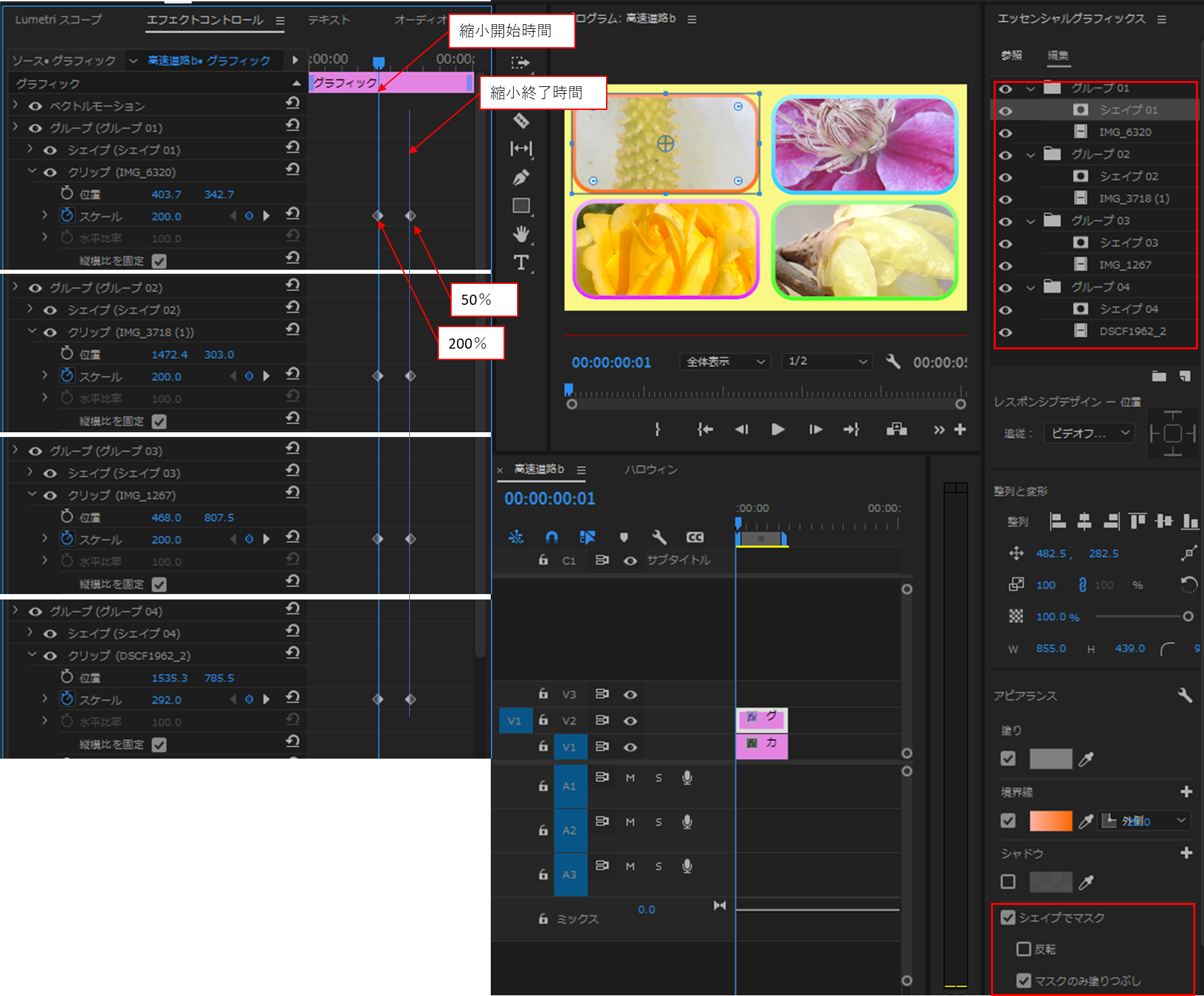The width and height of the screenshot is (1204, 996).
Task: Click a スケール keyframe diamond for IMG_3718
Action: point(378,376)
